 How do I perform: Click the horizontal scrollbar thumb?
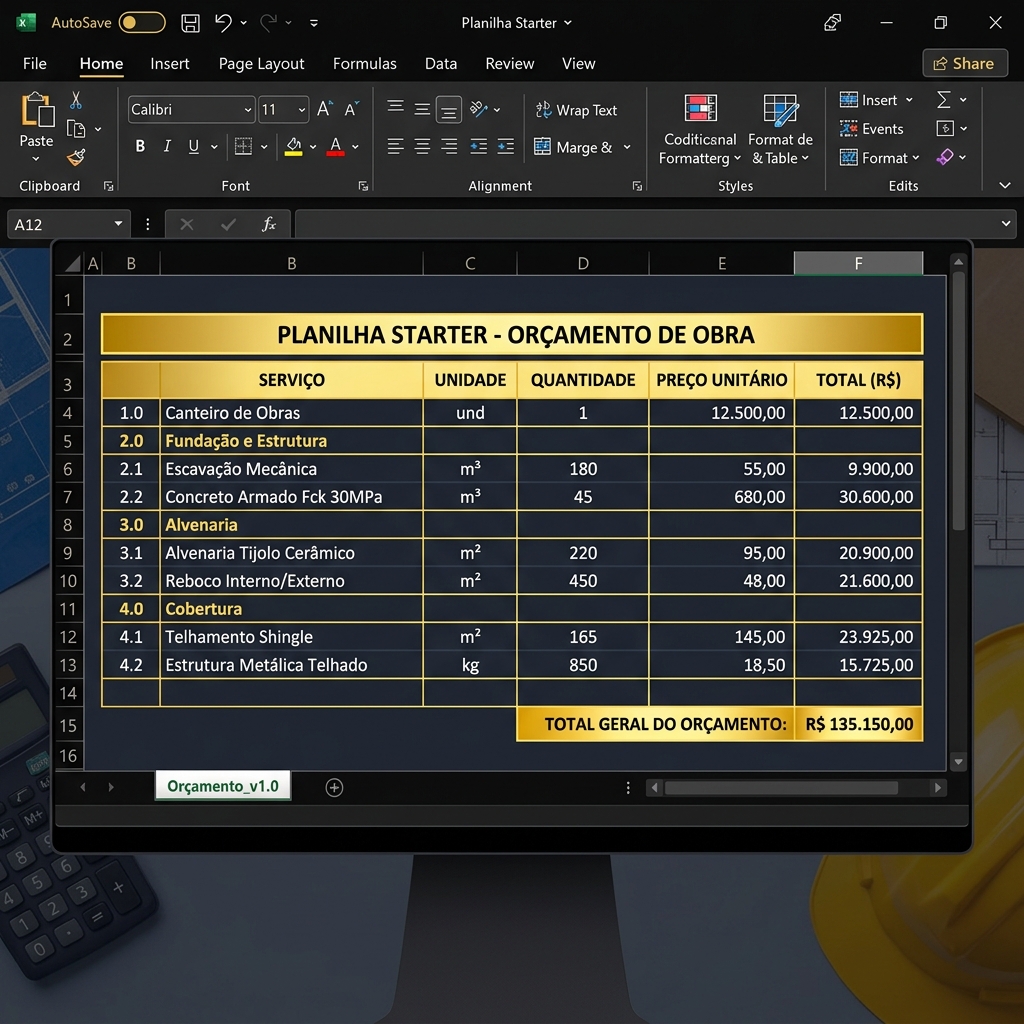[x=781, y=788]
